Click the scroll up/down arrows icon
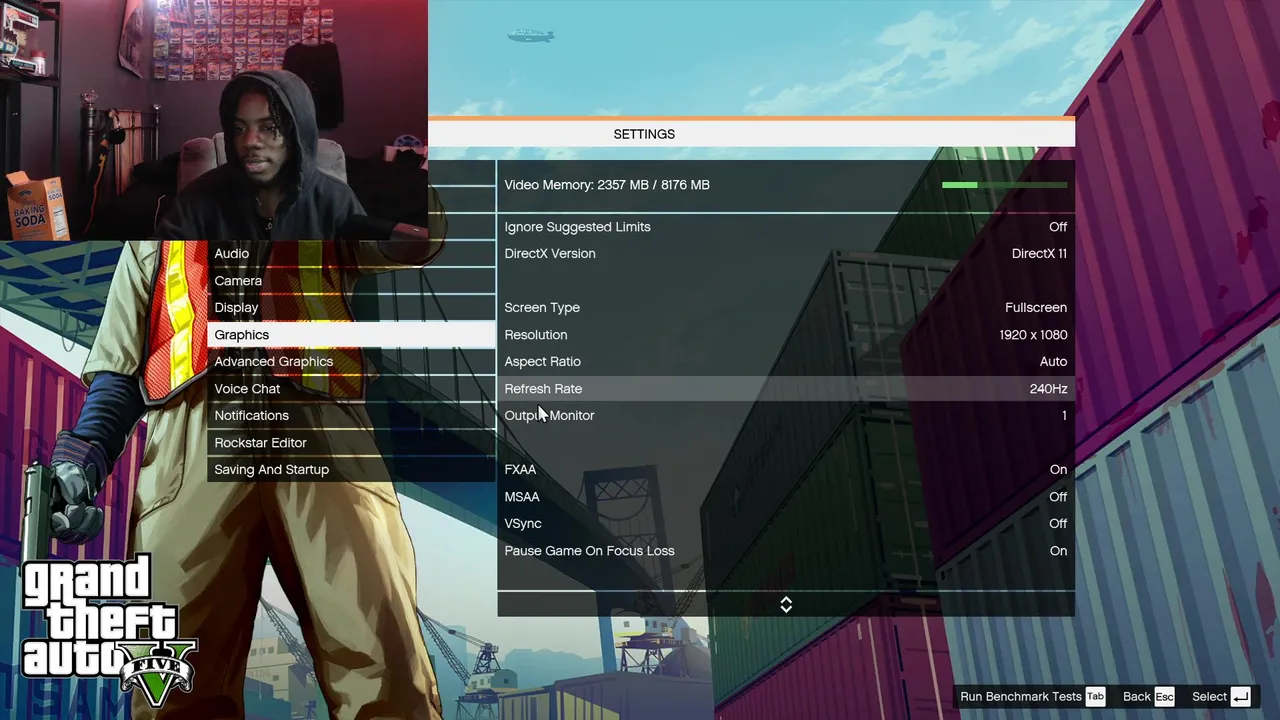1280x720 pixels. pyautogui.click(x=786, y=605)
